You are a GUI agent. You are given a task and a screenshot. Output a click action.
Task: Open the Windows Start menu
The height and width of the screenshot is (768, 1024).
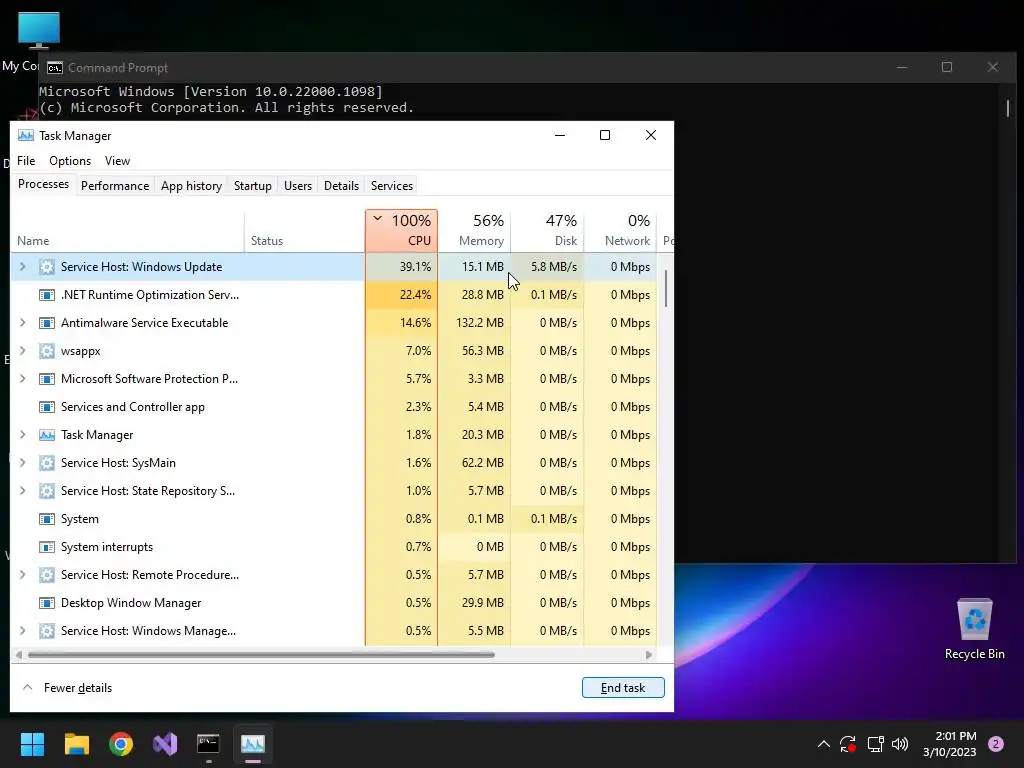[32, 744]
